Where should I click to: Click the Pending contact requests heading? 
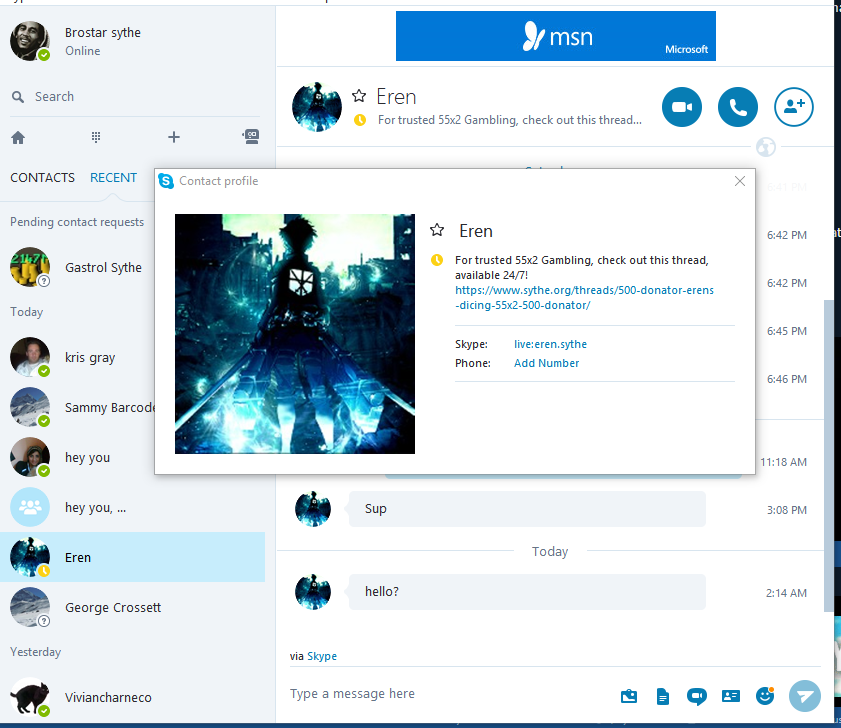[x=77, y=222]
